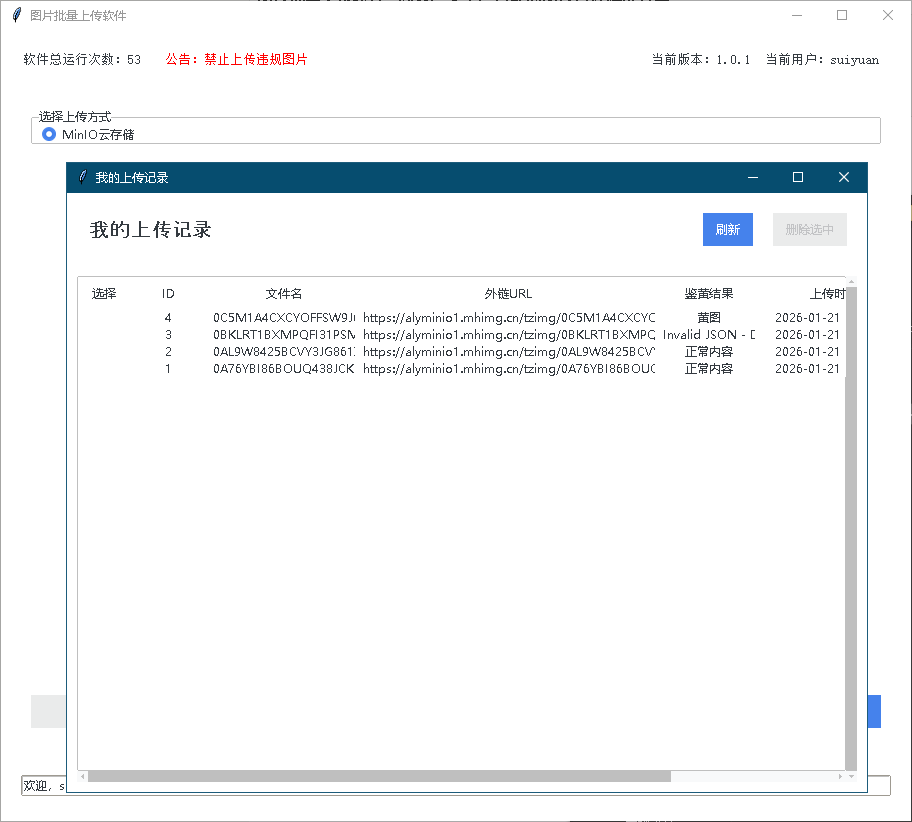
Task: Click the right arrow of the horizontal scrollbar
Action: [840, 776]
